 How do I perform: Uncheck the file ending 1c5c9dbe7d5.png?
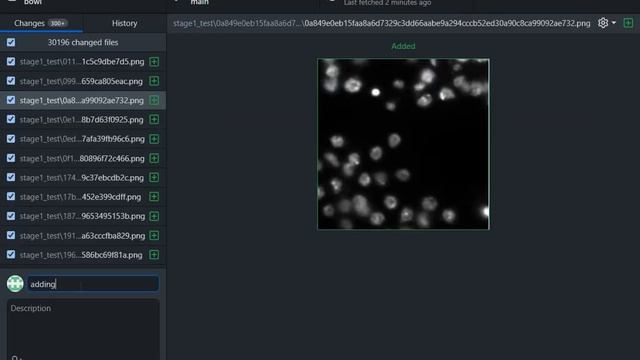[x=11, y=62]
